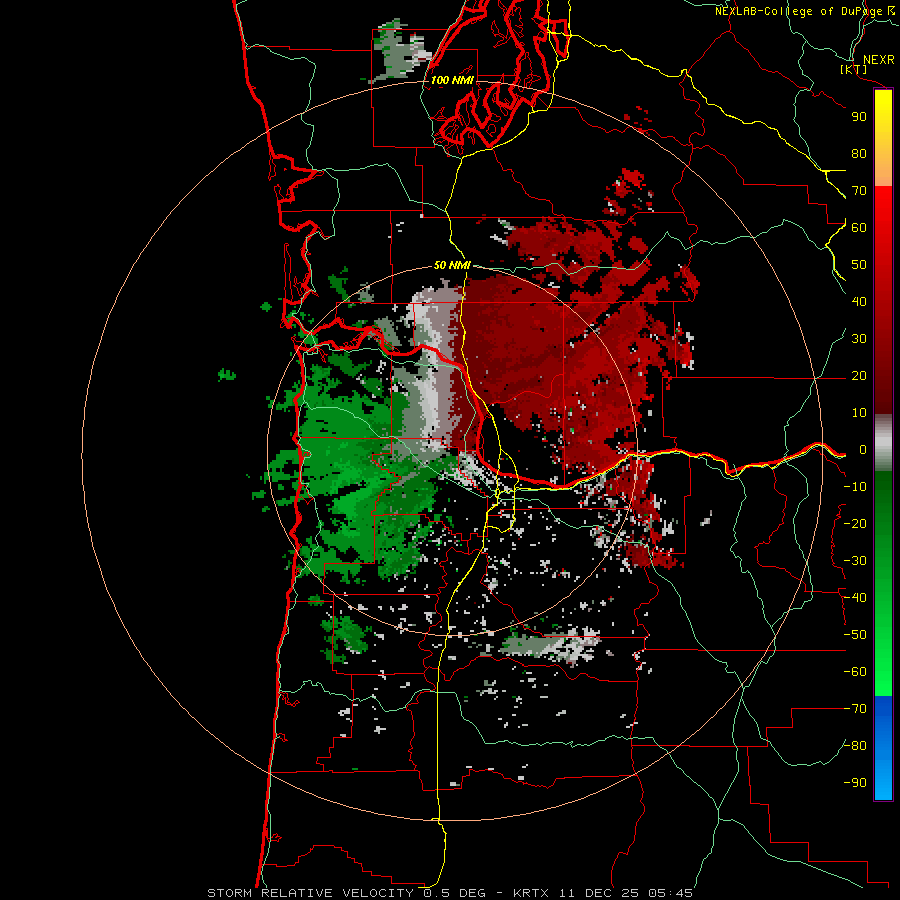Click the 100 NMI range ring label
This screenshot has width=900, height=900.
(x=452, y=80)
